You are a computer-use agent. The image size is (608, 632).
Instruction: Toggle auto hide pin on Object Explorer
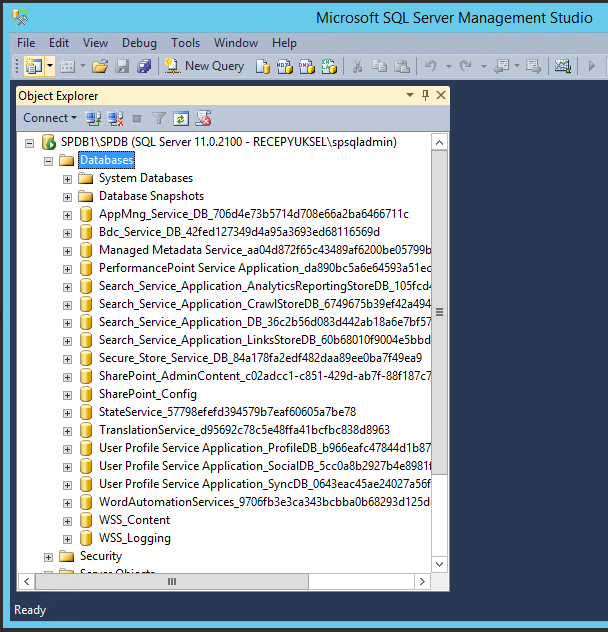pos(425,96)
